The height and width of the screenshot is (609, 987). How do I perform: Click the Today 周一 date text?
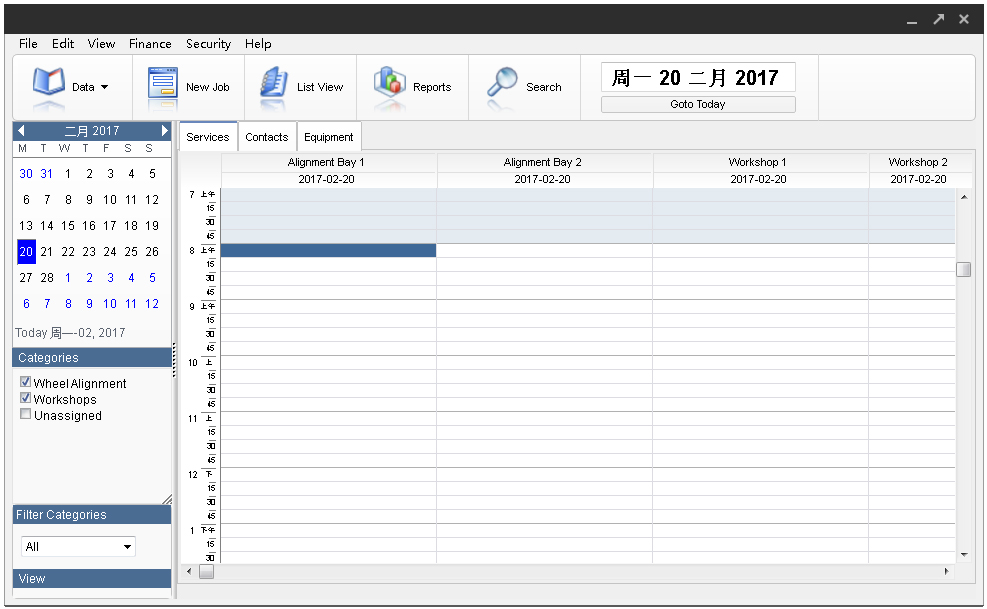[x=70, y=333]
